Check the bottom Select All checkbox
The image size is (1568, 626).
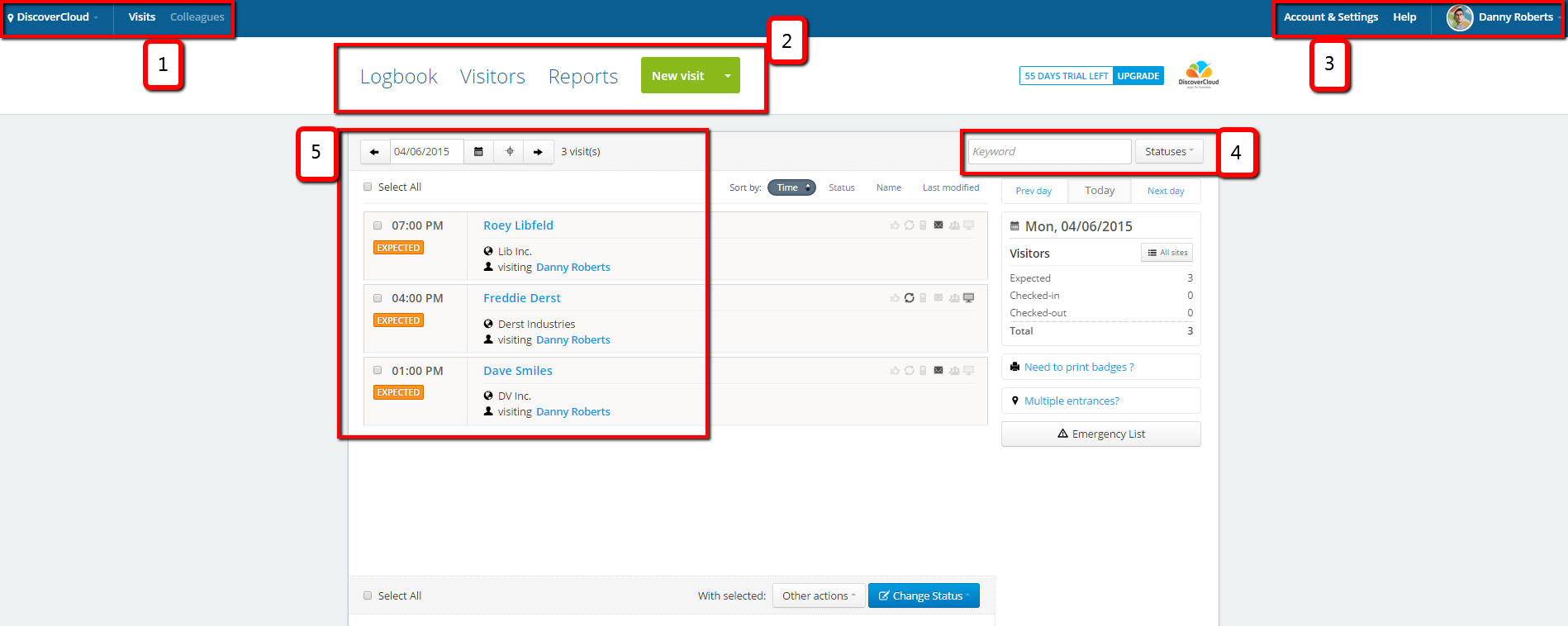click(x=368, y=595)
